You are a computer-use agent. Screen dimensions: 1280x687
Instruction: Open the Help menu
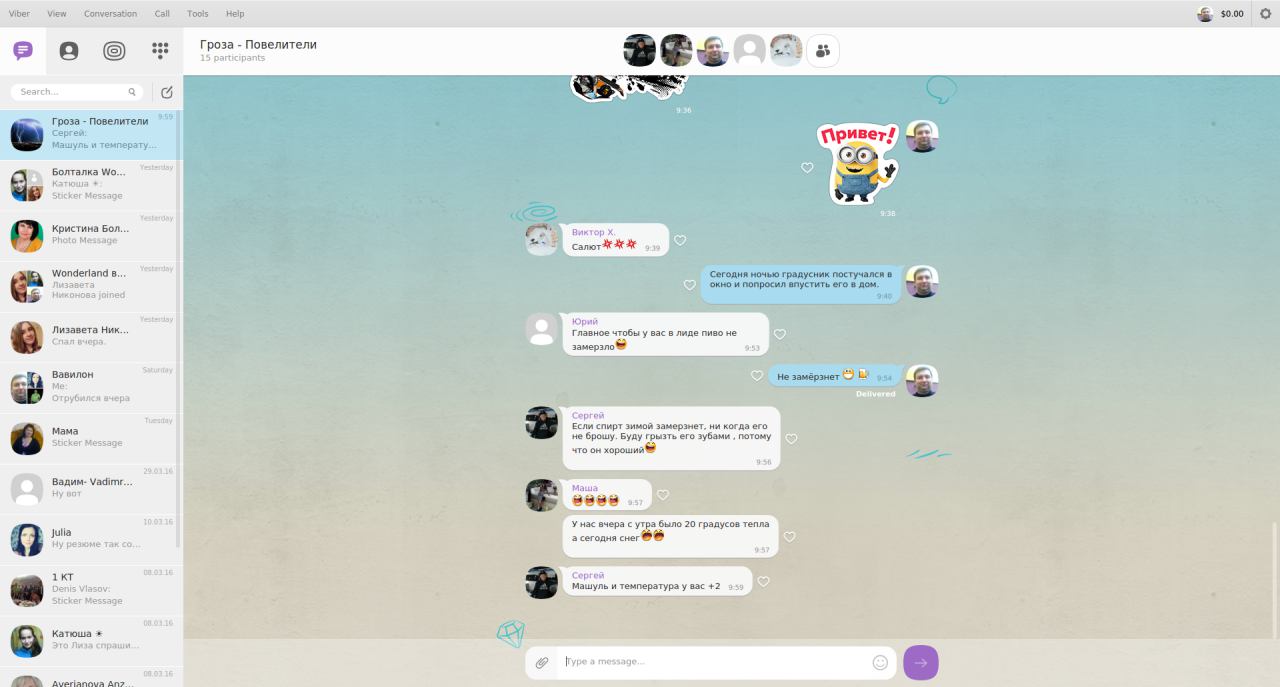[x=235, y=14]
